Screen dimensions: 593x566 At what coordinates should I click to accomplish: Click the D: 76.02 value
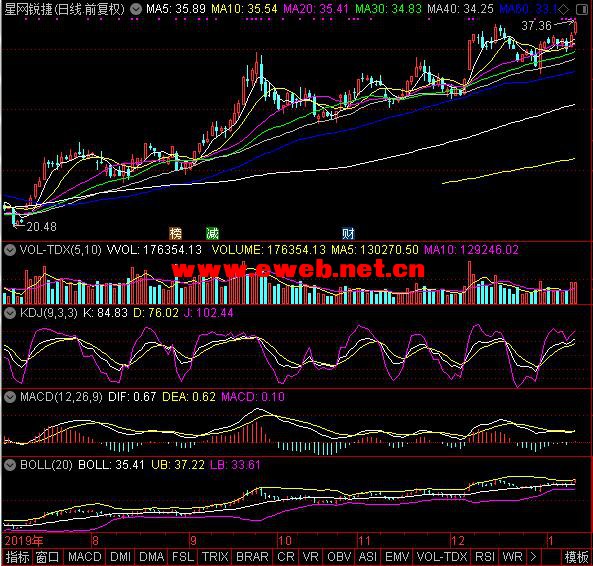[156, 313]
